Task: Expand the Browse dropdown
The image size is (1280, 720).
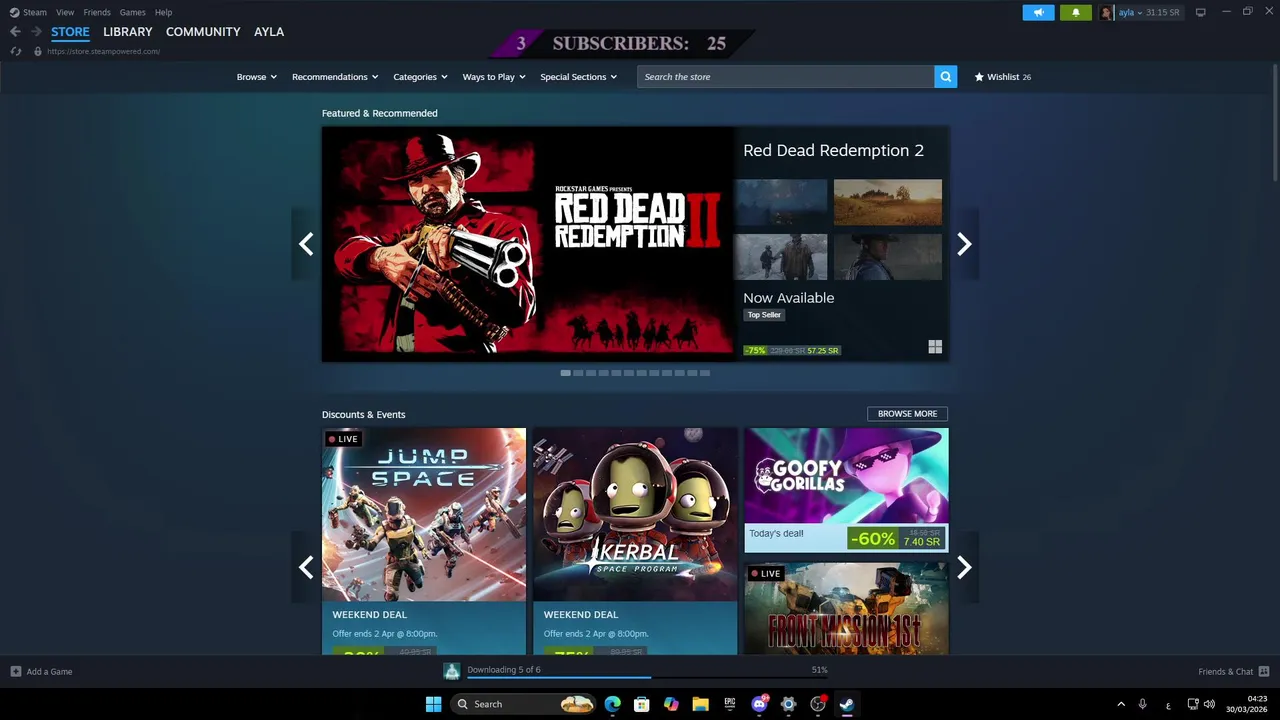Action: tap(256, 77)
